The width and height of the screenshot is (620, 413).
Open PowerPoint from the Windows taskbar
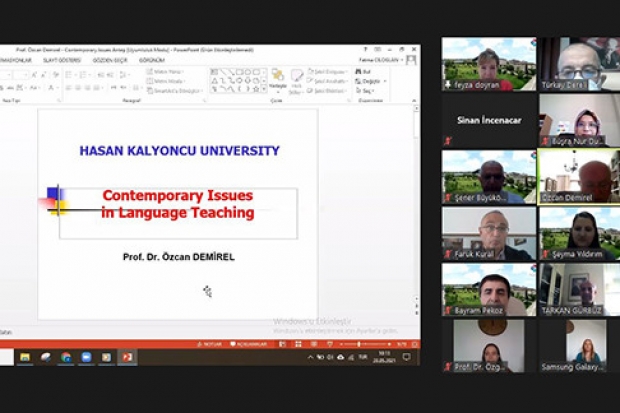tap(127, 357)
